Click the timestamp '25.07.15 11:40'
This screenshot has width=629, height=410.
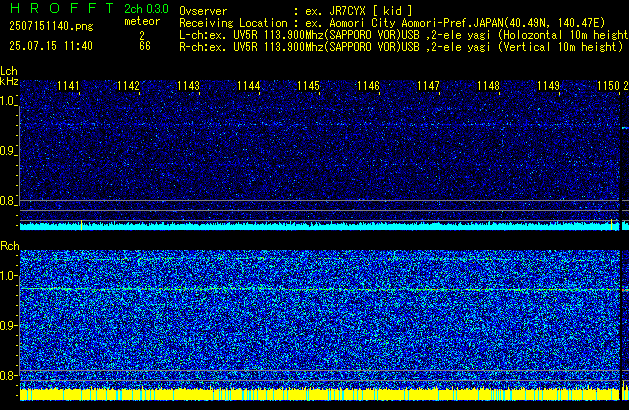(51, 46)
